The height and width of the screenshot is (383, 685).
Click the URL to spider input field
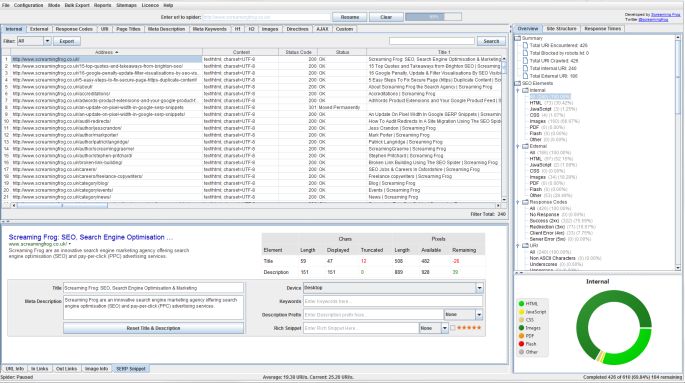point(266,17)
